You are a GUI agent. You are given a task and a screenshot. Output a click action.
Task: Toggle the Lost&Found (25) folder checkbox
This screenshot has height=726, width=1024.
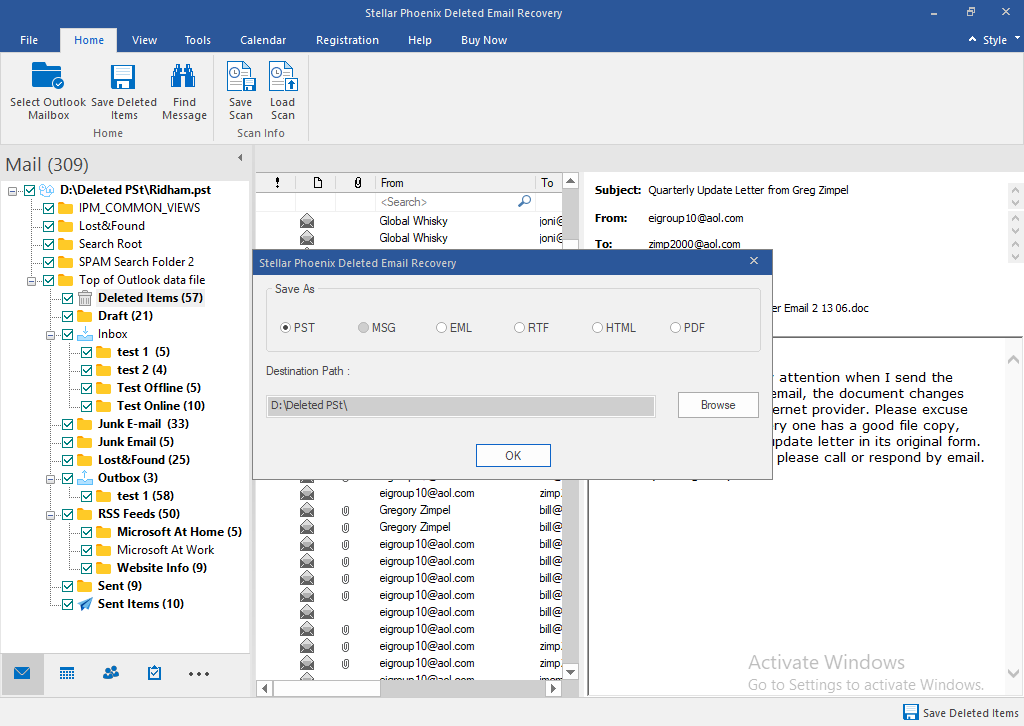point(67,460)
